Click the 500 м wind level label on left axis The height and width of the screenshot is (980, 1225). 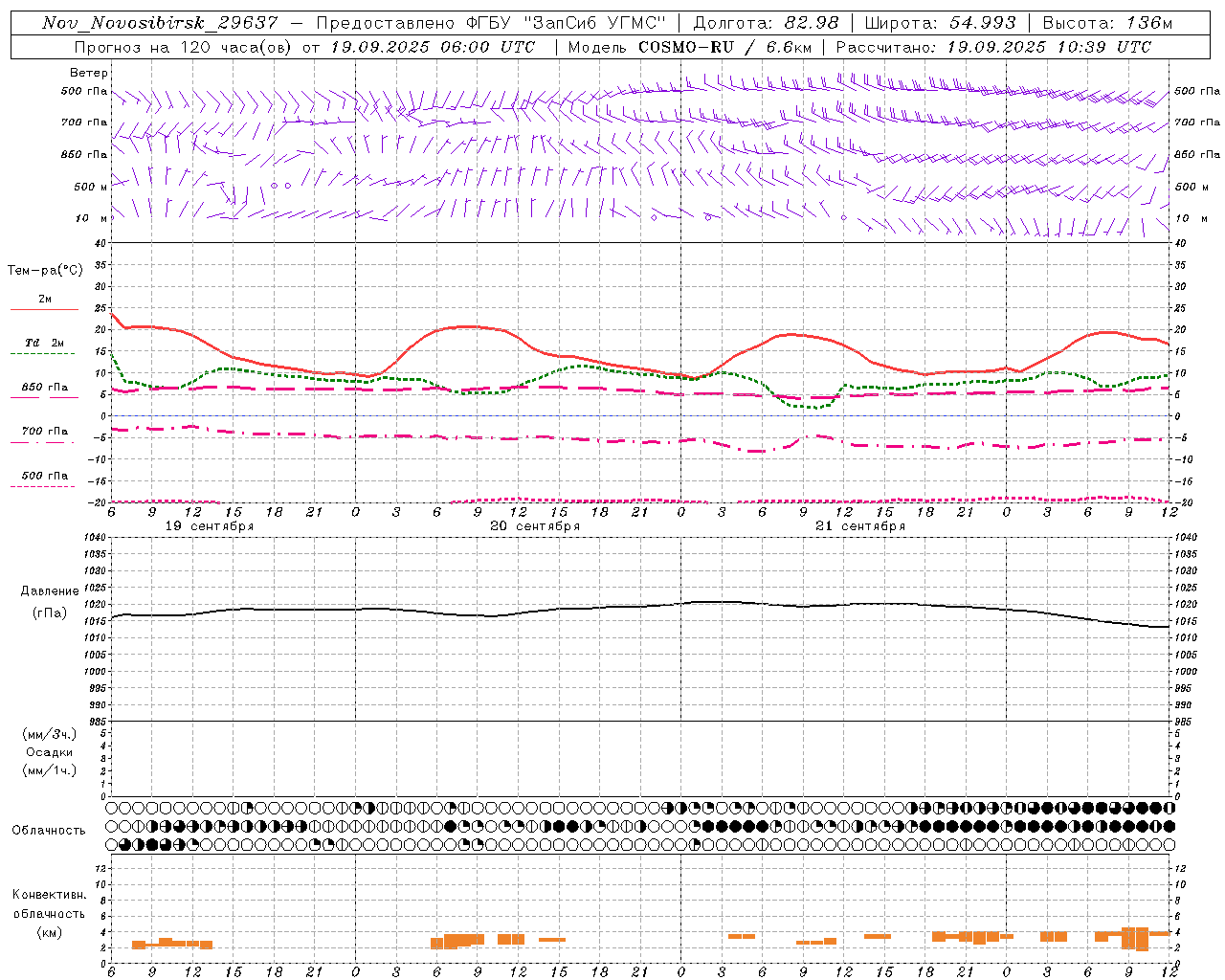[x=91, y=187]
